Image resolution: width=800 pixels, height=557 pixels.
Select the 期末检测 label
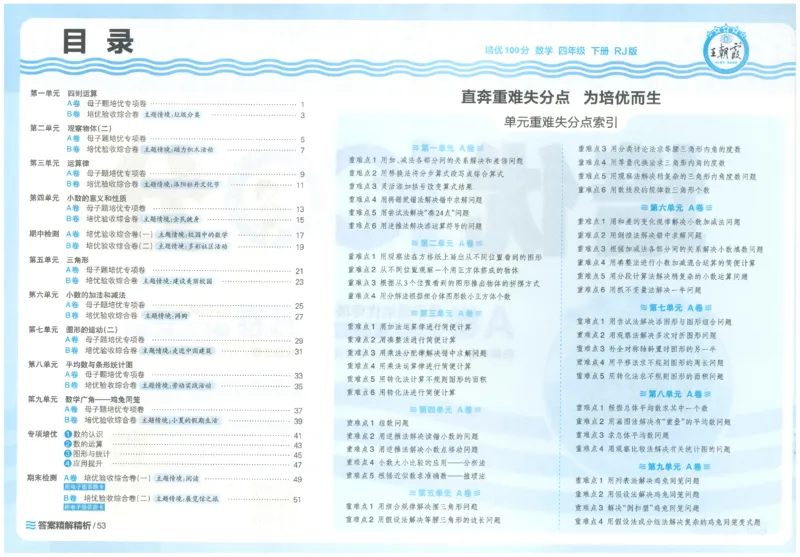(x=42, y=478)
